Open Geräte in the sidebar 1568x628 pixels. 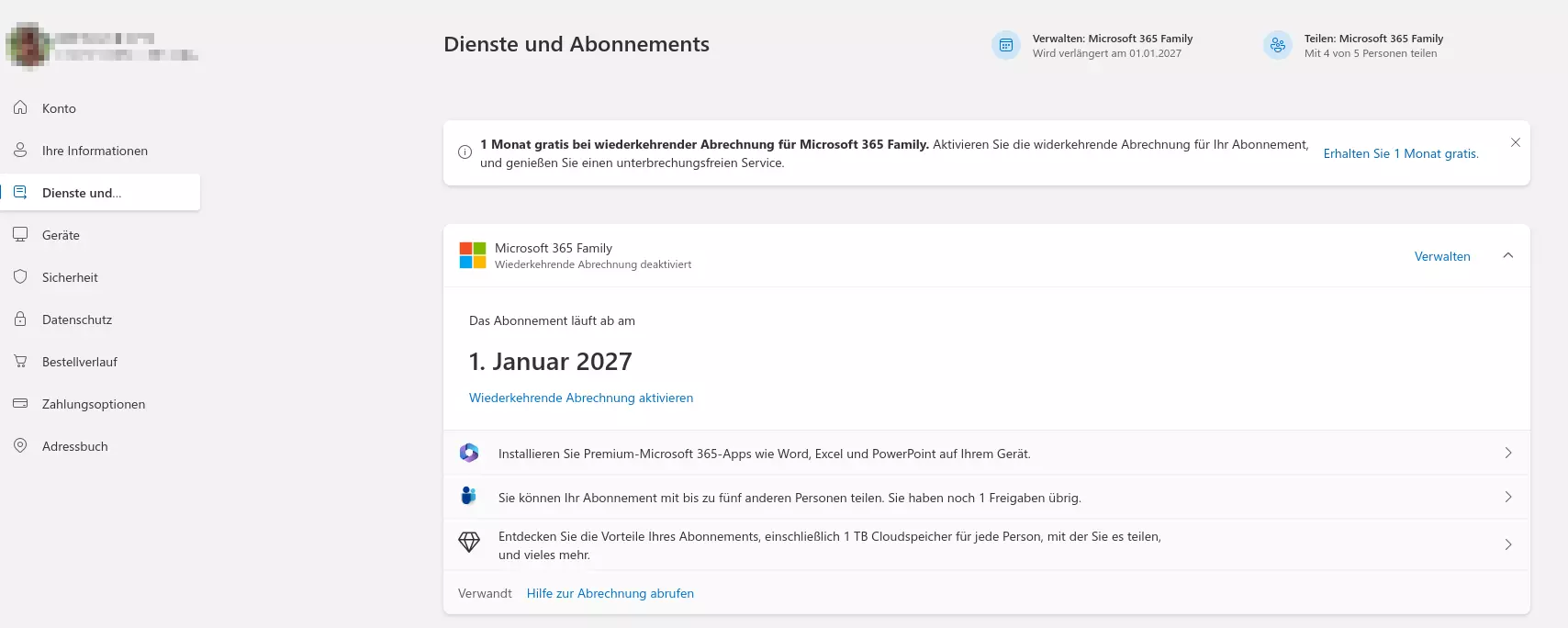pos(100,235)
